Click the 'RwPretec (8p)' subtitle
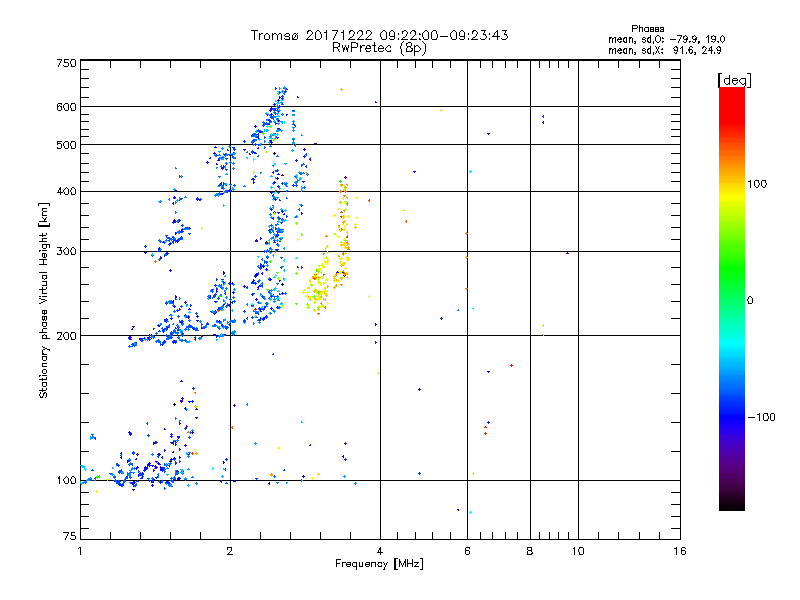The height and width of the screenshot is (600, 800). [379, 48]
